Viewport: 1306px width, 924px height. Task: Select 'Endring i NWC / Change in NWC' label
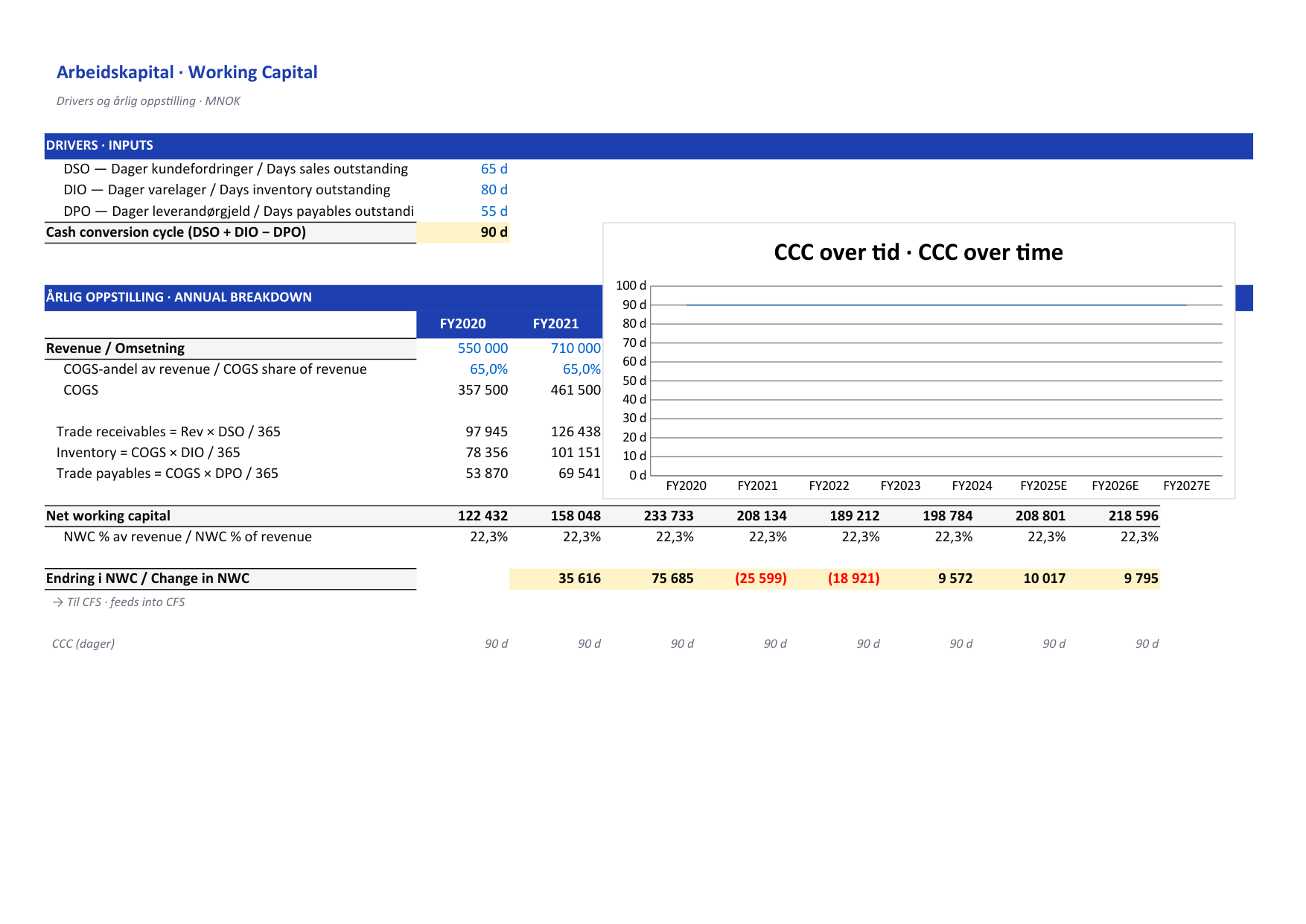[147, 579]
